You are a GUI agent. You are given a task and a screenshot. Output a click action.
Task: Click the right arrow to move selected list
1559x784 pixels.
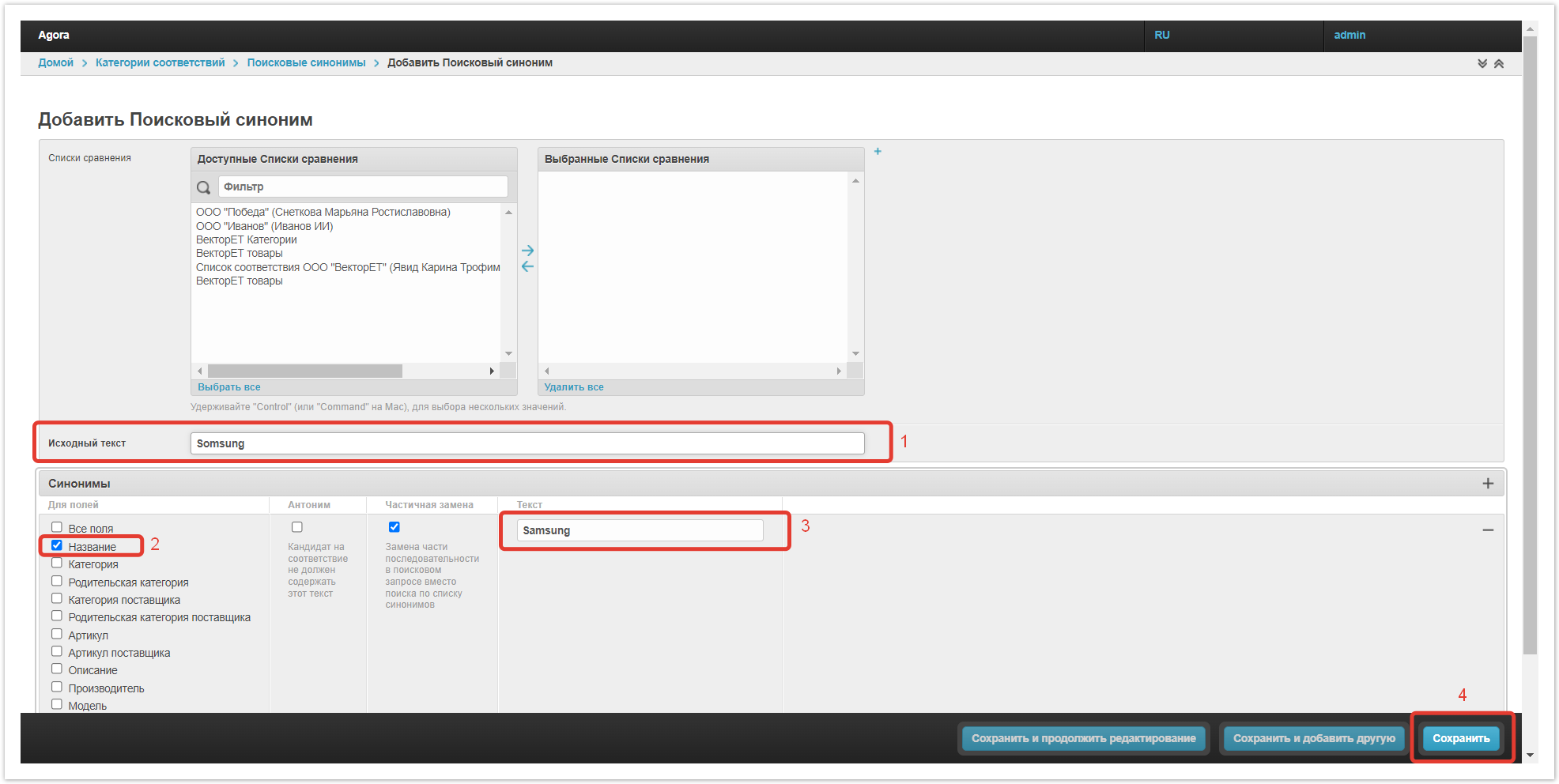click(527, 251)
